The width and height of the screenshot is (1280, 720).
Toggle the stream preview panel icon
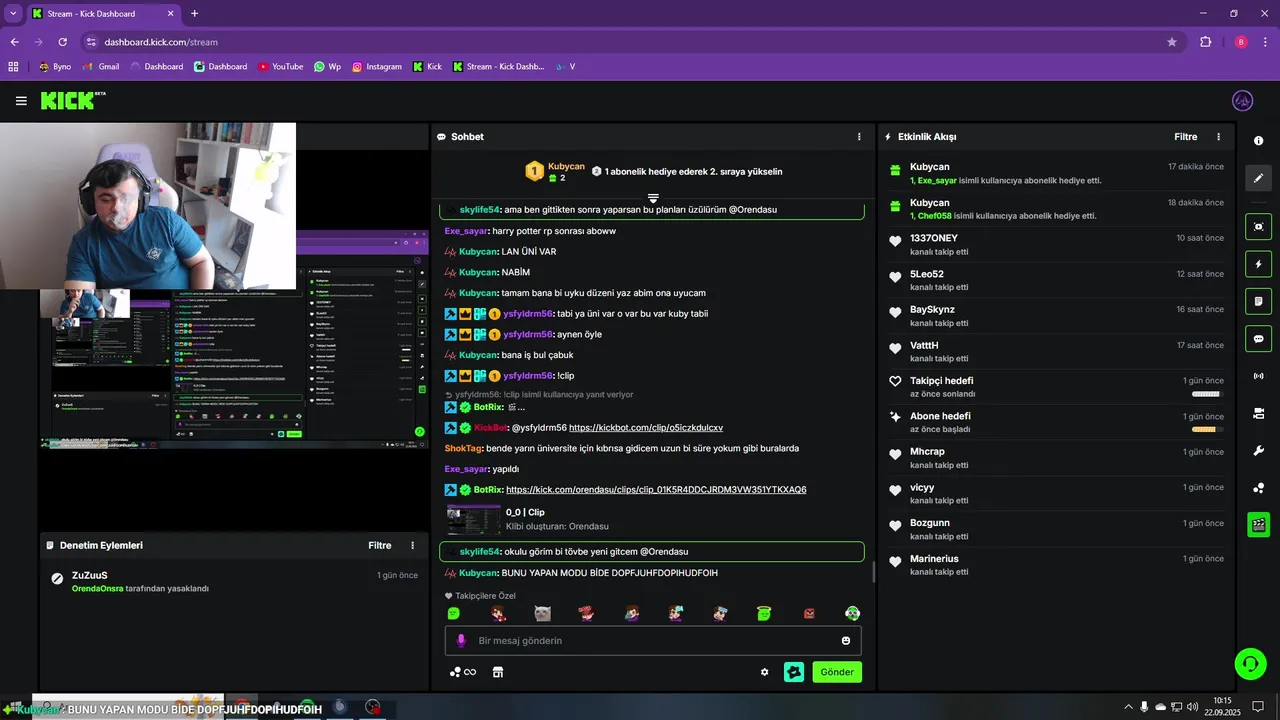(1259, 226)
